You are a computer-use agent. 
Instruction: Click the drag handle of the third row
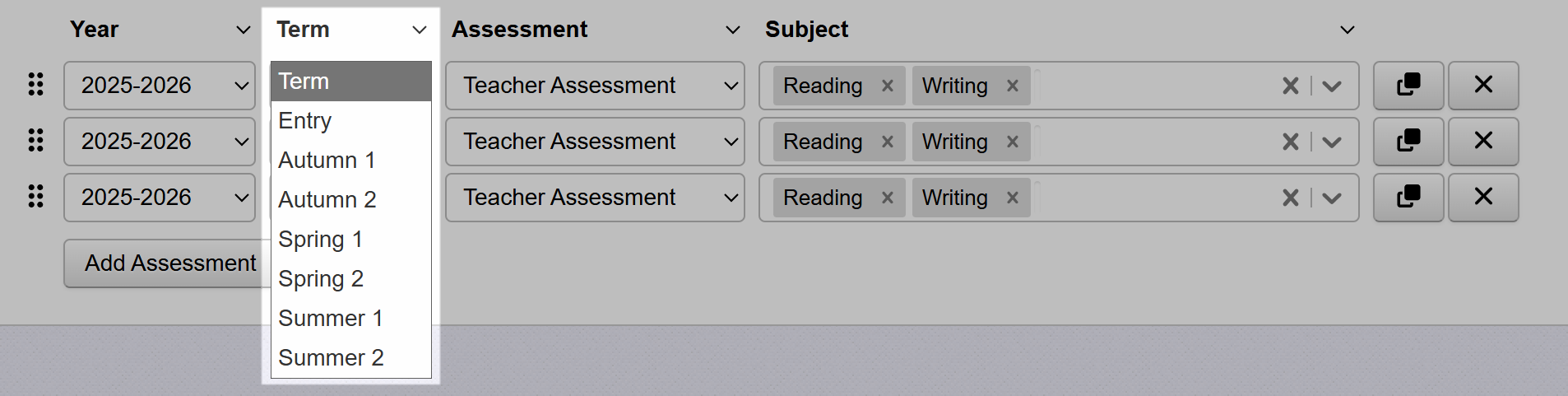coord(35,197)
